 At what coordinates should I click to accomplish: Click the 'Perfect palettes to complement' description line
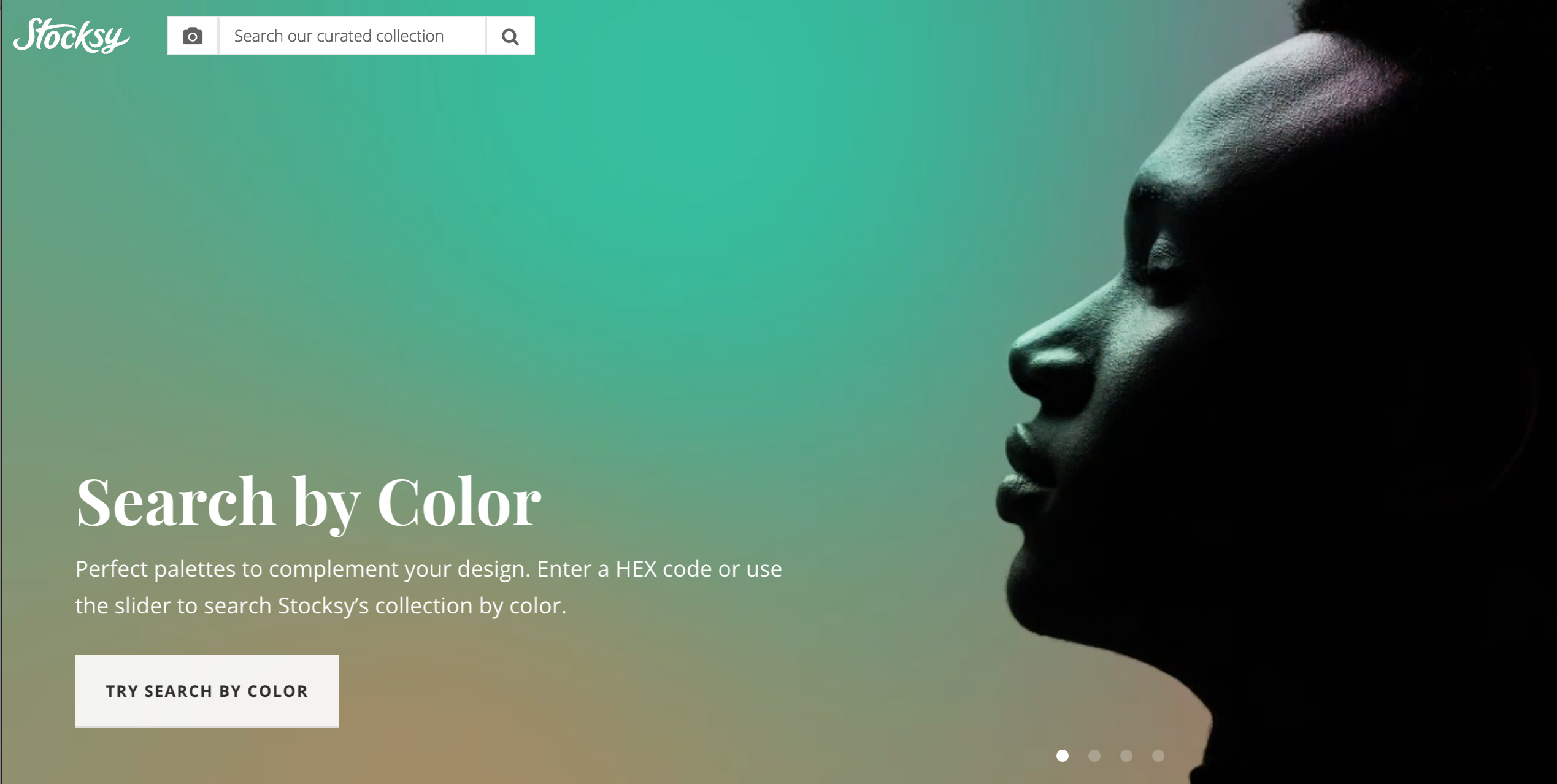pos(428,569)
